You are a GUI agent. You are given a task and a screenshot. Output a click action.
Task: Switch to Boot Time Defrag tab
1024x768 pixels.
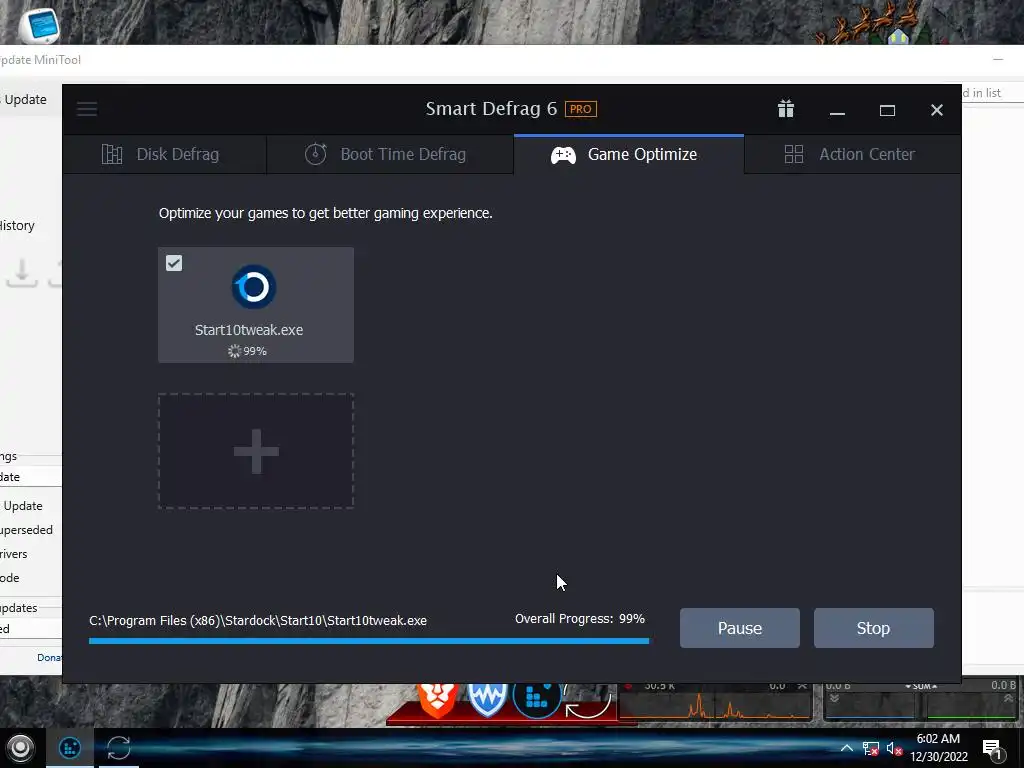coord(390,154)
